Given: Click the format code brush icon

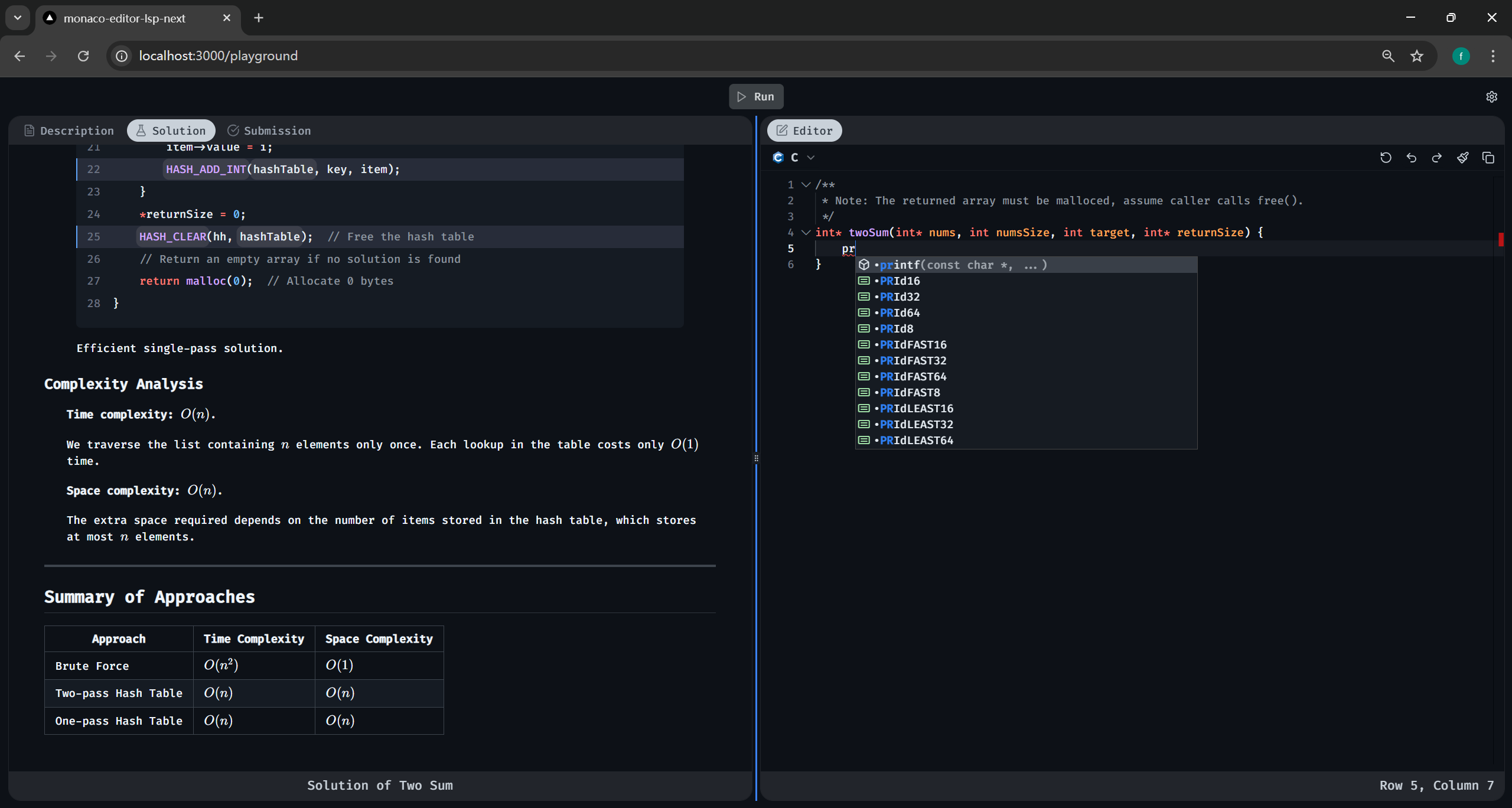Looking at the screenshot, I should pyautogui.click(x=1463, y=158).
